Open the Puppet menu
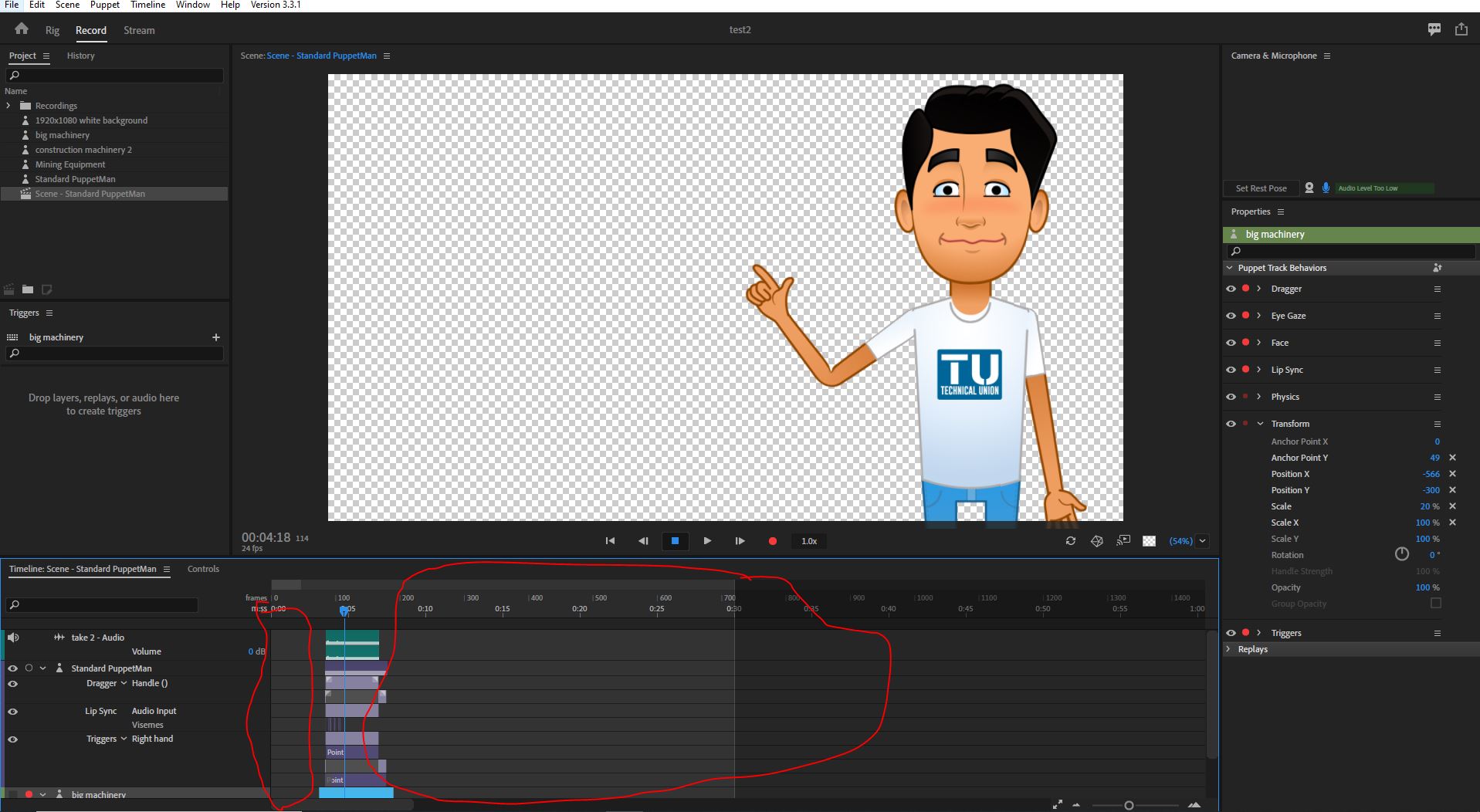 pos(104,5)
